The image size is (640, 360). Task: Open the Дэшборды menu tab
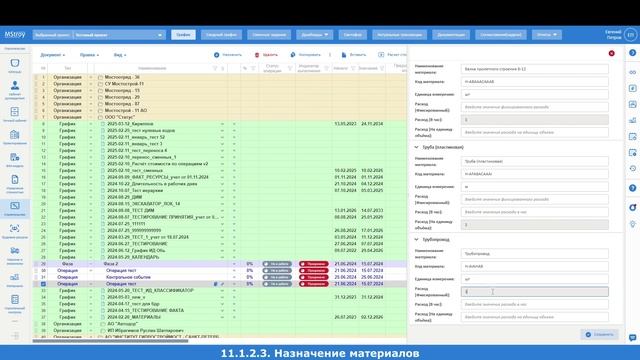click(314, 35)
